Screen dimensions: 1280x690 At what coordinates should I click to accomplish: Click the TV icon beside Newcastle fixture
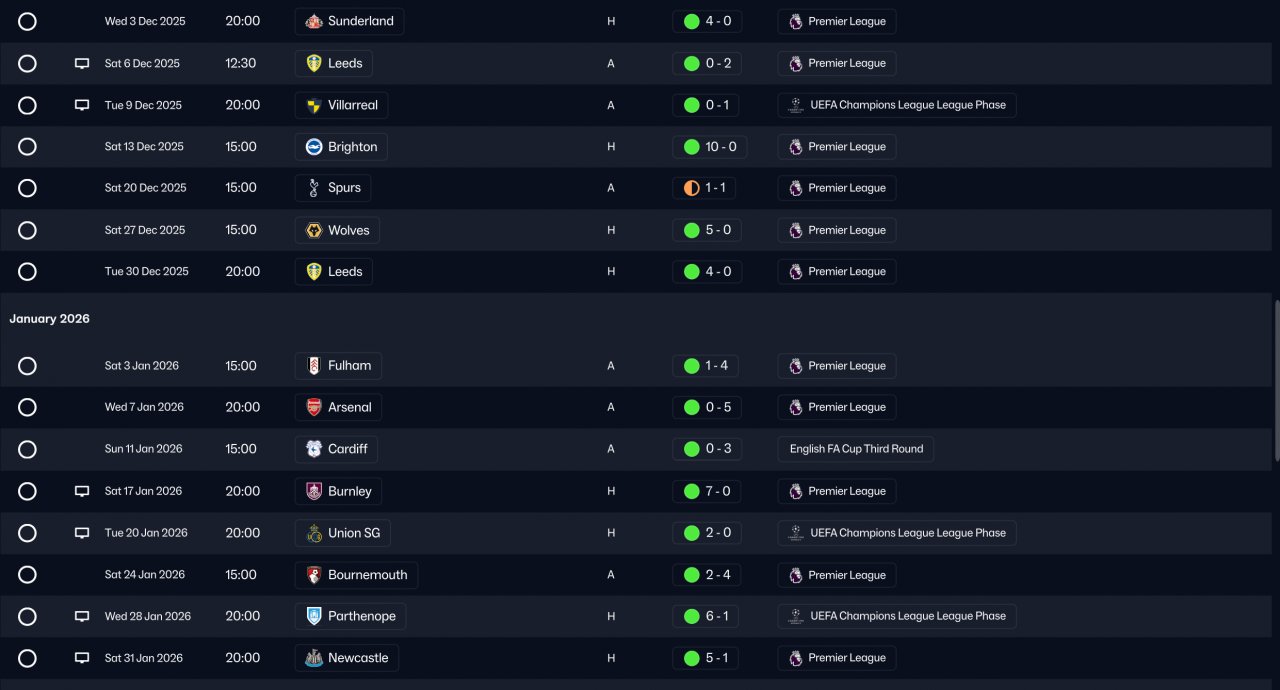(x=82, y=658)
